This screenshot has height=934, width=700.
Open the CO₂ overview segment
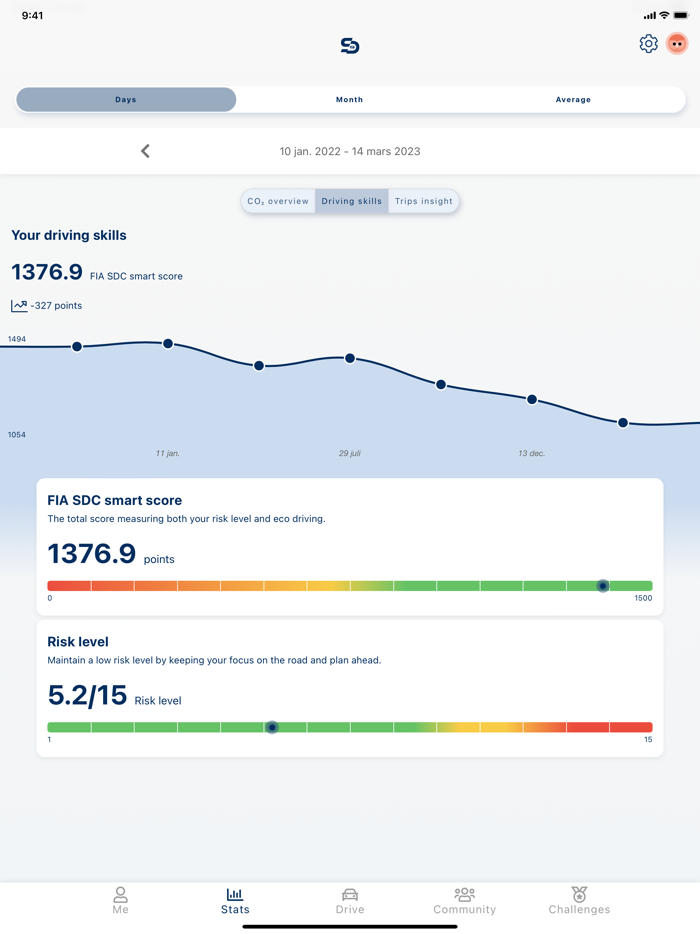point(278,201)
